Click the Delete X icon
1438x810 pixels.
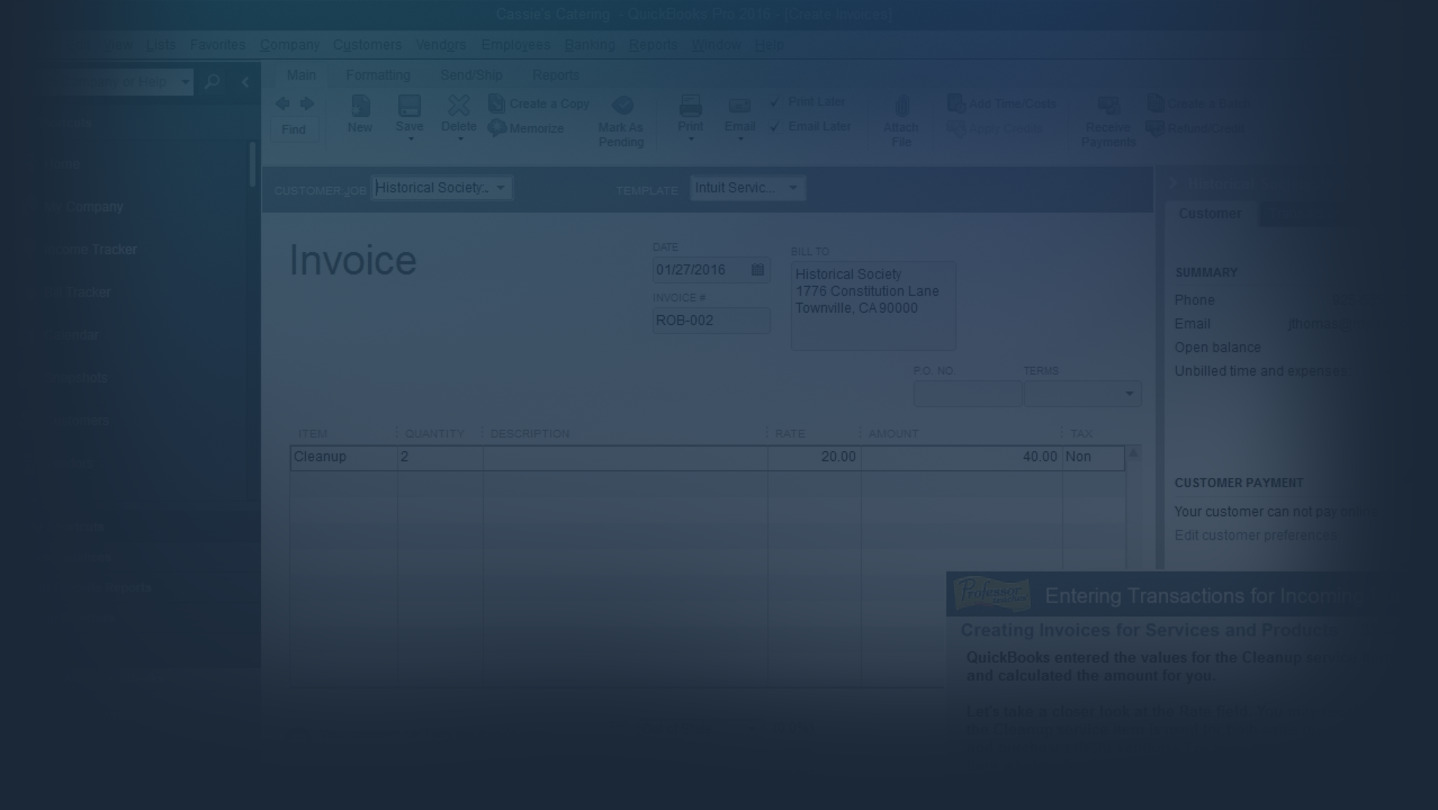click(458, 105)
